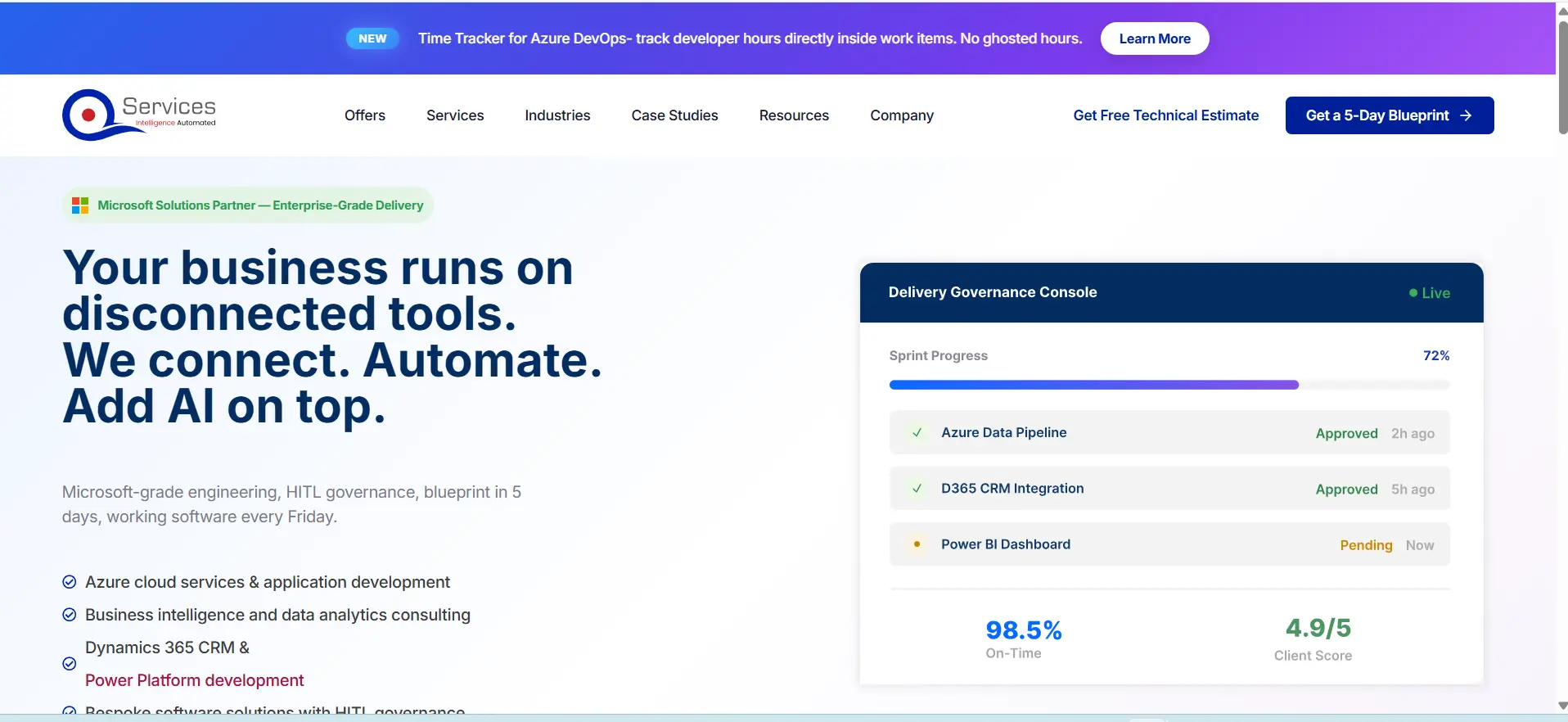1568x722 pixels.
Task: Click the check icon beside D365 CRM Integration
Action: (x=917, y=488)
